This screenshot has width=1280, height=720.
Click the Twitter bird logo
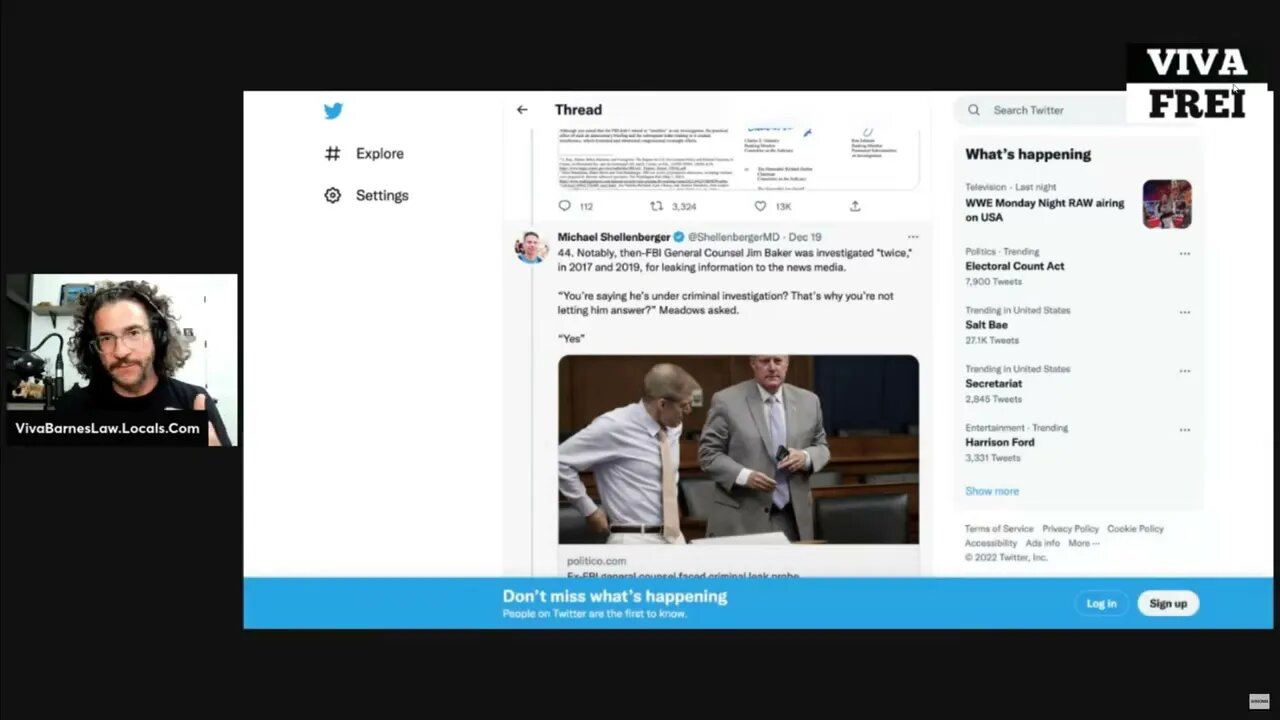point(333,111)
